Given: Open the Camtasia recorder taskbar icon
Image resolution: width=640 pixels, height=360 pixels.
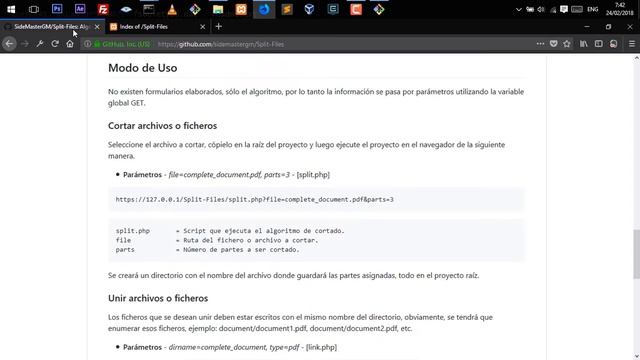Looking at the screenshot, I should [356, 9].
